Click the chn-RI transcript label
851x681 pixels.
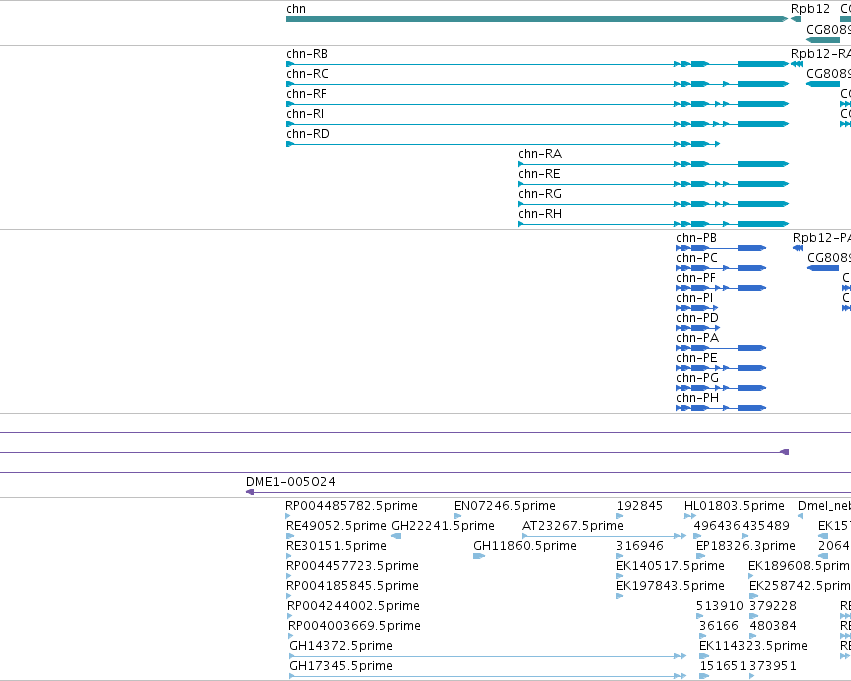305,114
